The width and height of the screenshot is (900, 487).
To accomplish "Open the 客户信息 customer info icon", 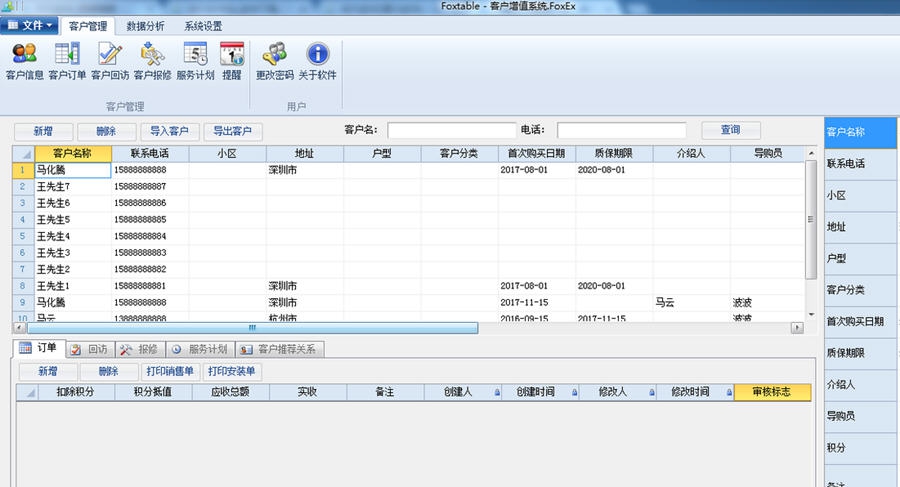I will 24,60.
